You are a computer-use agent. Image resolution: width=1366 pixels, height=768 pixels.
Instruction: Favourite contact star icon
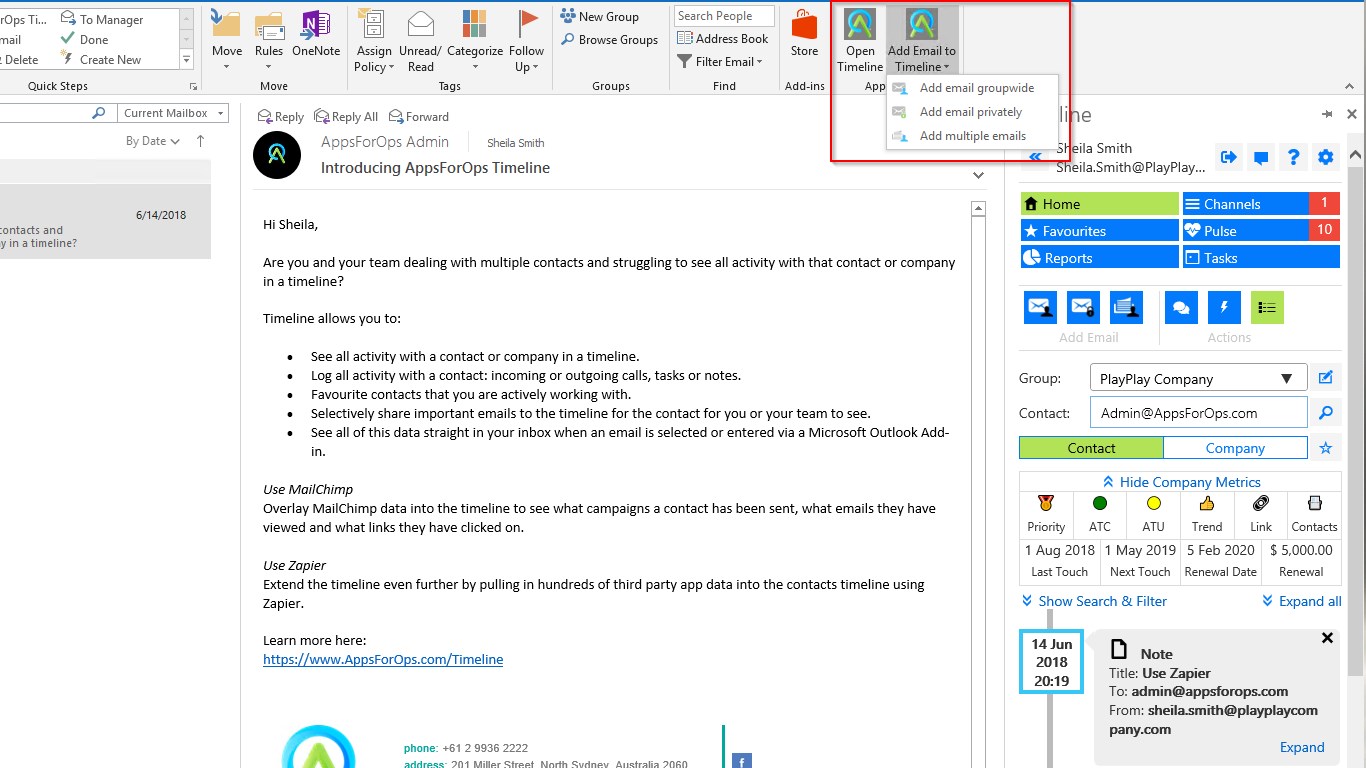(1326, 448)
